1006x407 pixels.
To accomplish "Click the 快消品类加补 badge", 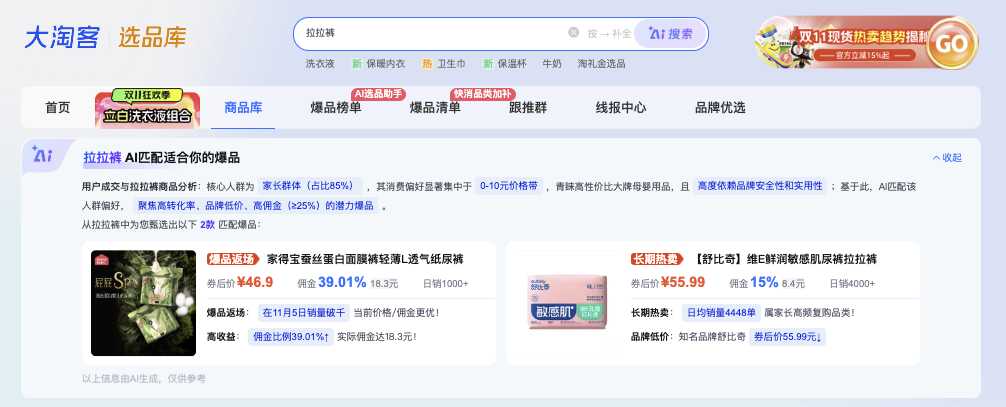I will pyautogui.click(x=483, y=94).
